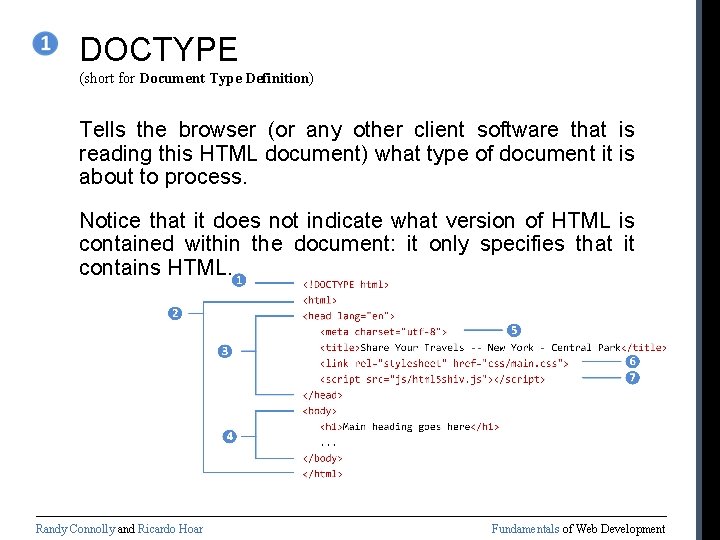Image resolution: width=720 pixels, height=540 pixels.
Task: Click 'Fundamentals of Web Development' footer text
Action: 578,529
